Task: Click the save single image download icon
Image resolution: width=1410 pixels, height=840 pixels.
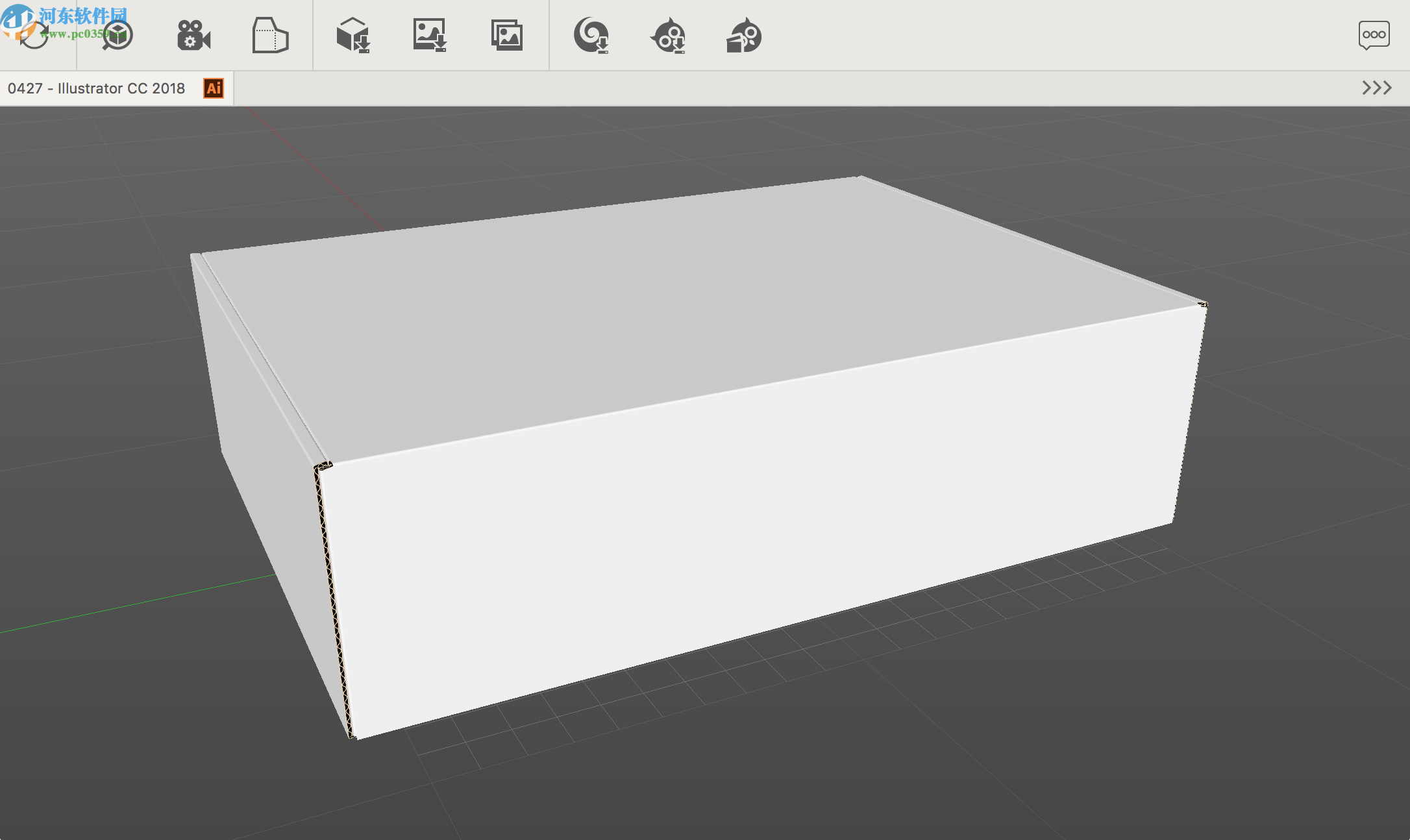Action: (x=430, y=35)
